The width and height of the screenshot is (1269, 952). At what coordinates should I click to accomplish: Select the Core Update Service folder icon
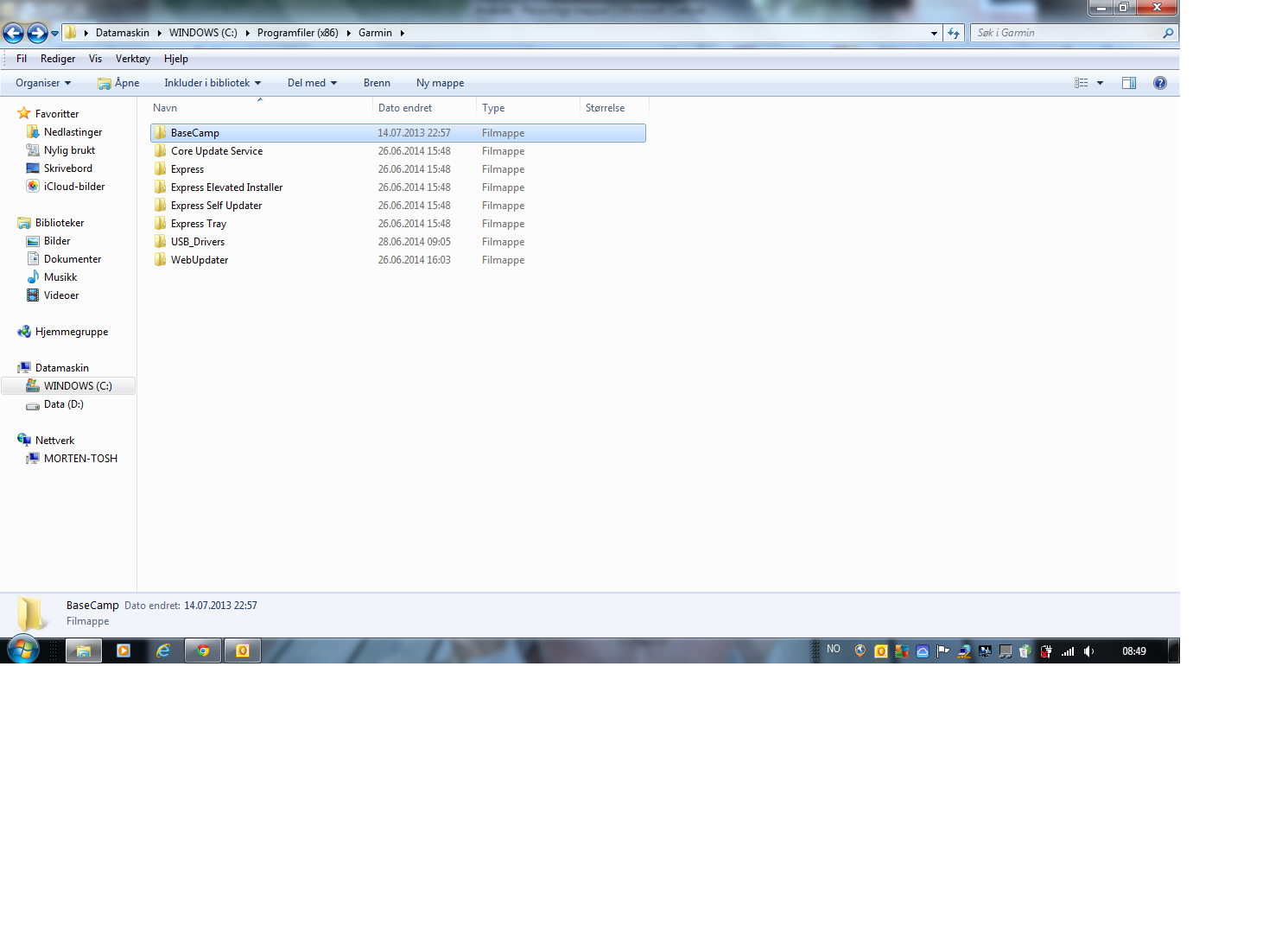161,151
